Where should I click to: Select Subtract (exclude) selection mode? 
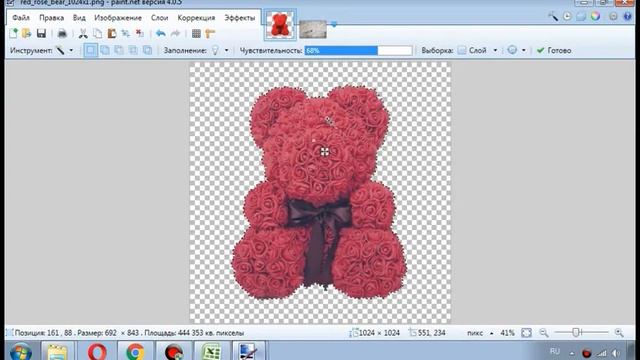[119, 50]
